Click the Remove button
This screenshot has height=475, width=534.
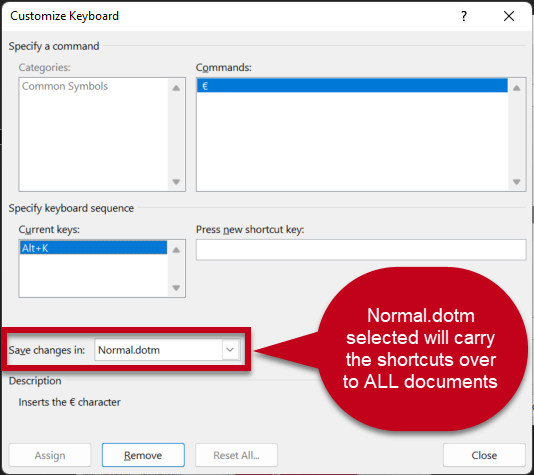[143, 455]
